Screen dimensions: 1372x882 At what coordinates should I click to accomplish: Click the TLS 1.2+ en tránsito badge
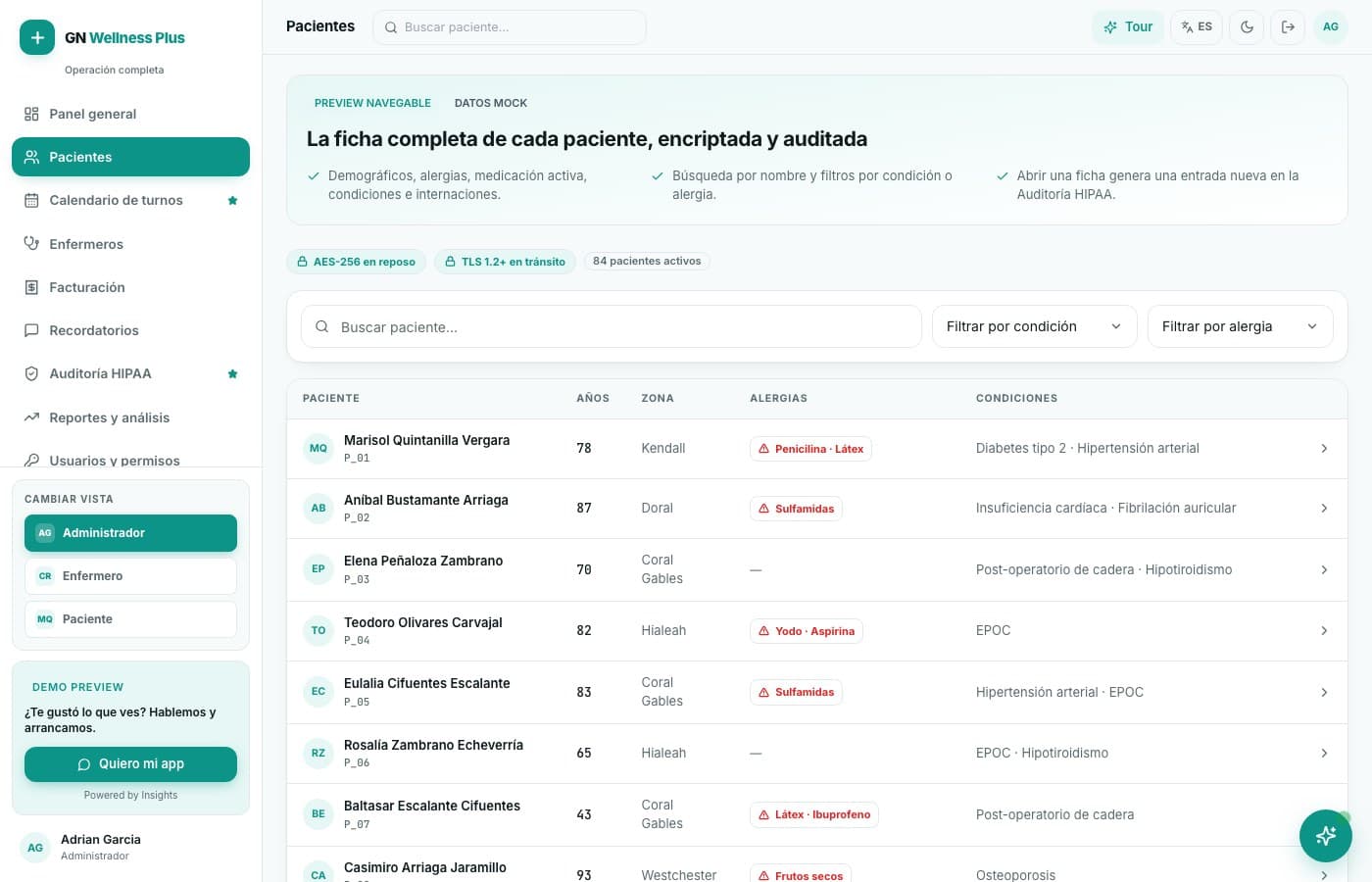pyautogui.click(x=506, y=262)
